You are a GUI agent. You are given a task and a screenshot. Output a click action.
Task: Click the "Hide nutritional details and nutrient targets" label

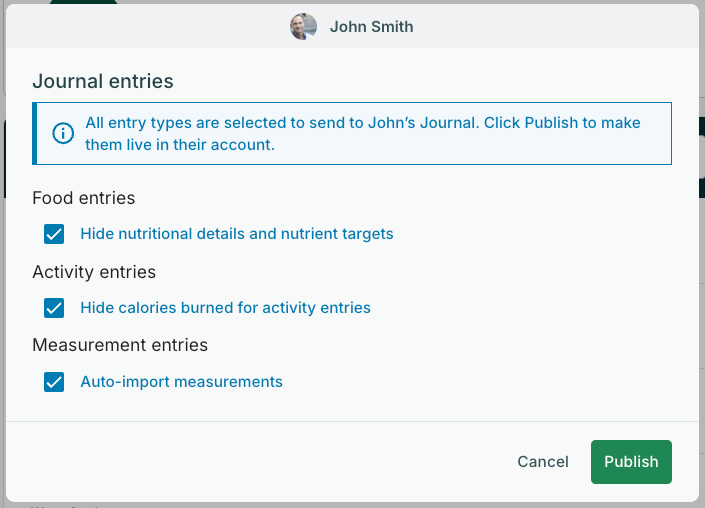tap(237, 234)
